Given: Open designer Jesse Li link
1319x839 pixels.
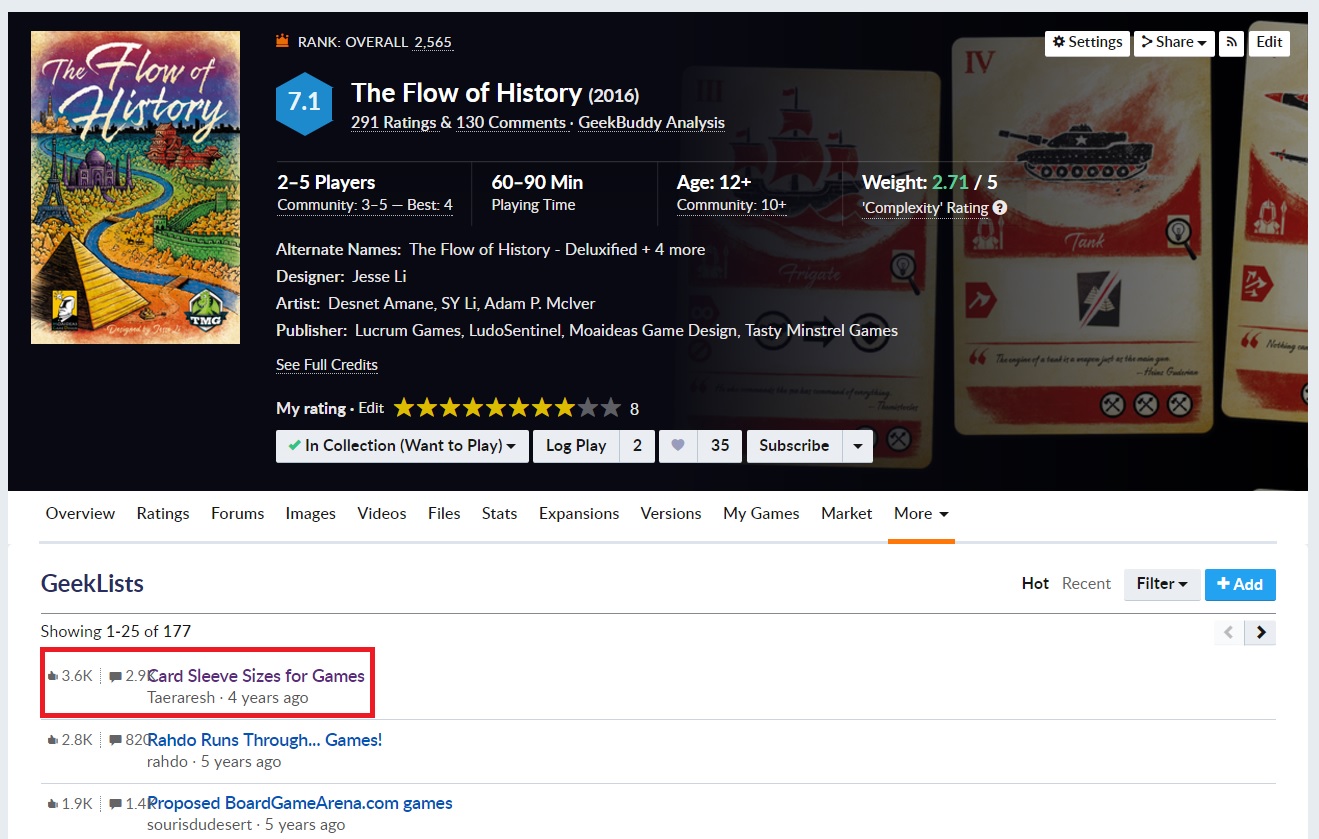Looking at the screenshot, I should (379, 277).
